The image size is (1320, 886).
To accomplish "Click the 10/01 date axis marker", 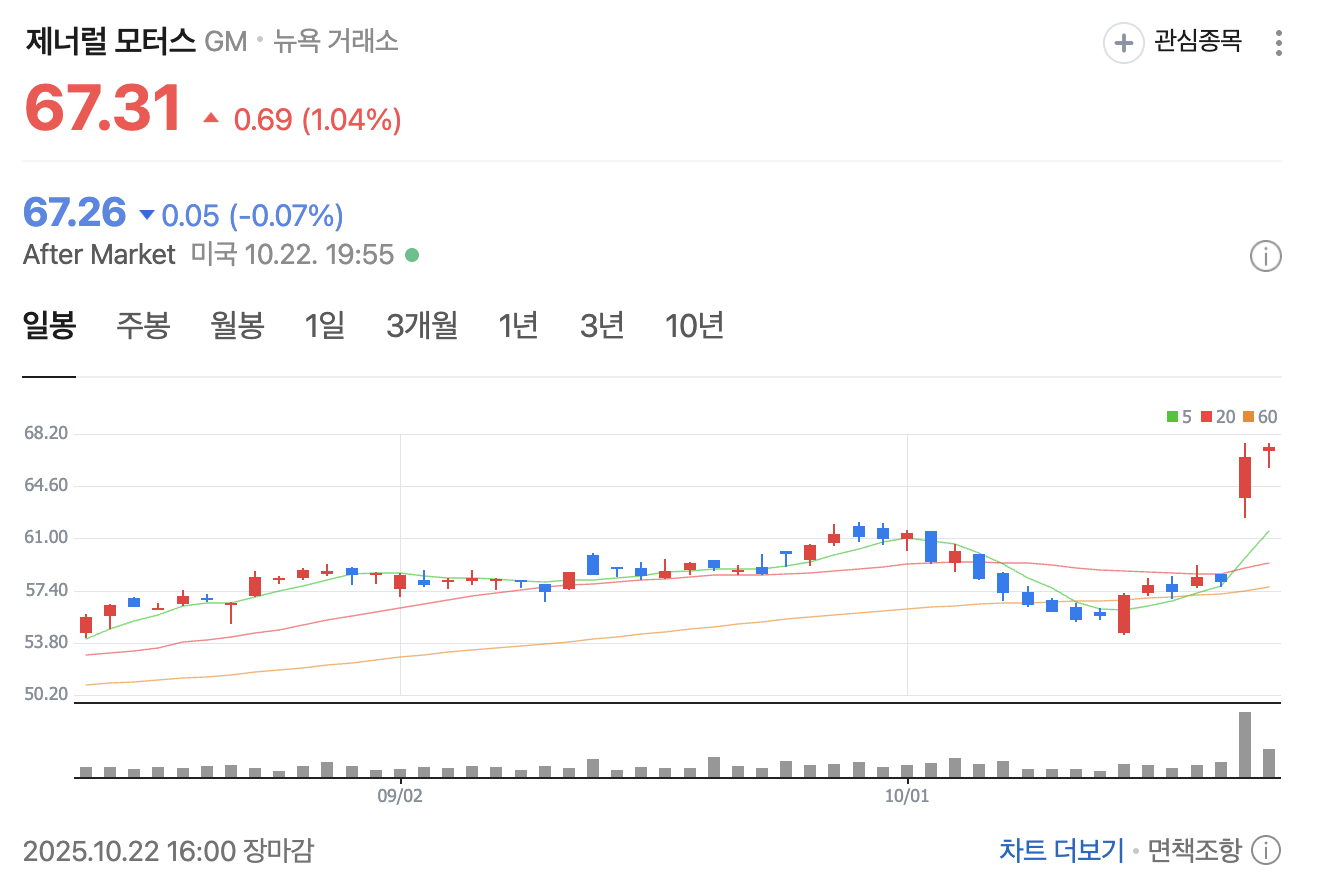I will point(907,797).
